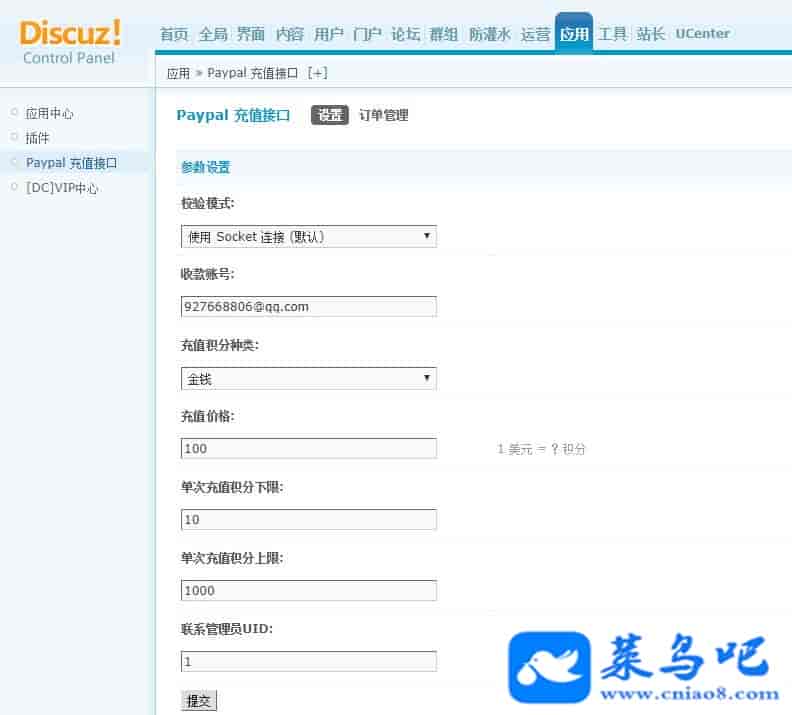
Task: Click the 参数设置 section header
Action: coord(206,167)
